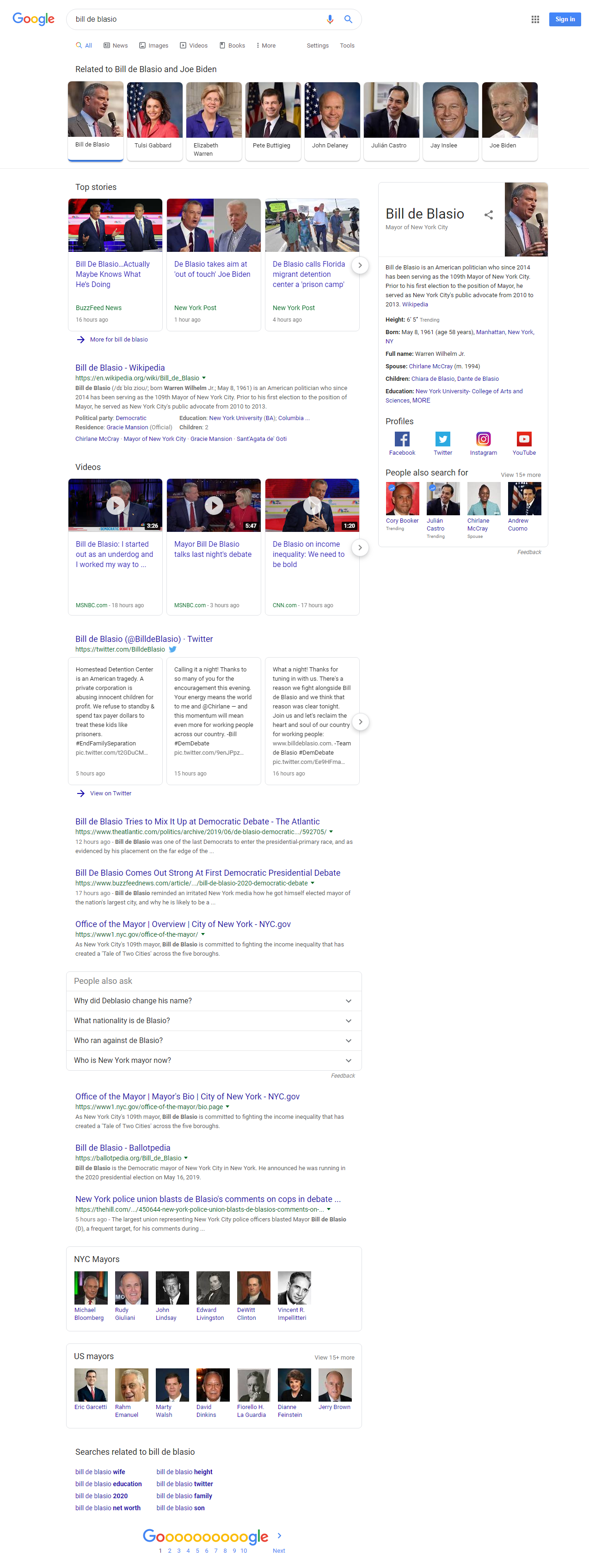Switch to the Images search tab
589x1568 pixels.
tap(153, 46)
